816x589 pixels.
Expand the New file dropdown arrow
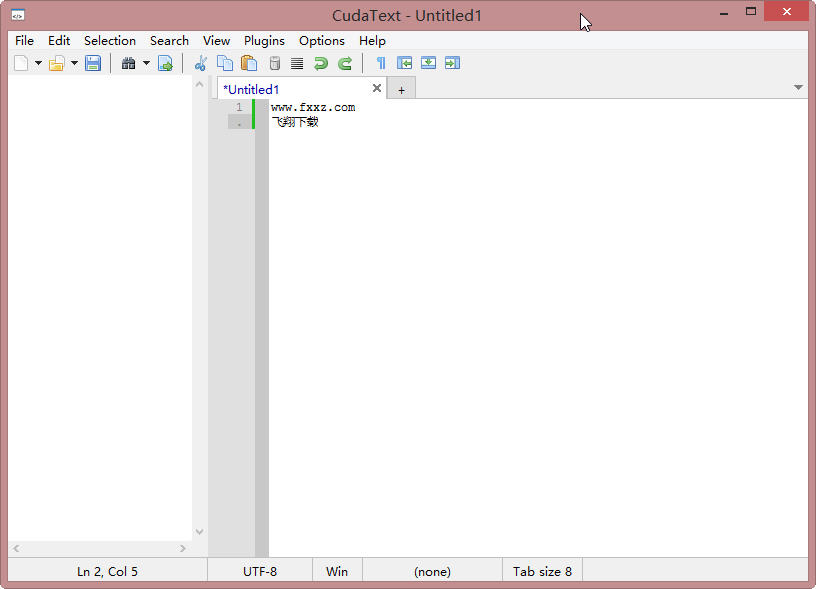(39, 63)
